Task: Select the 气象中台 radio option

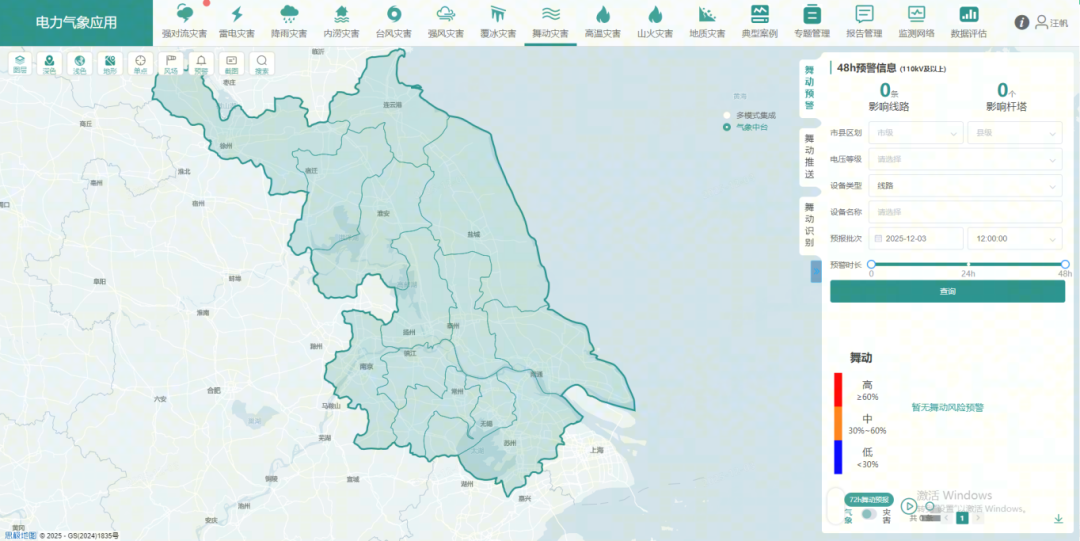Action: pos(727,127)
